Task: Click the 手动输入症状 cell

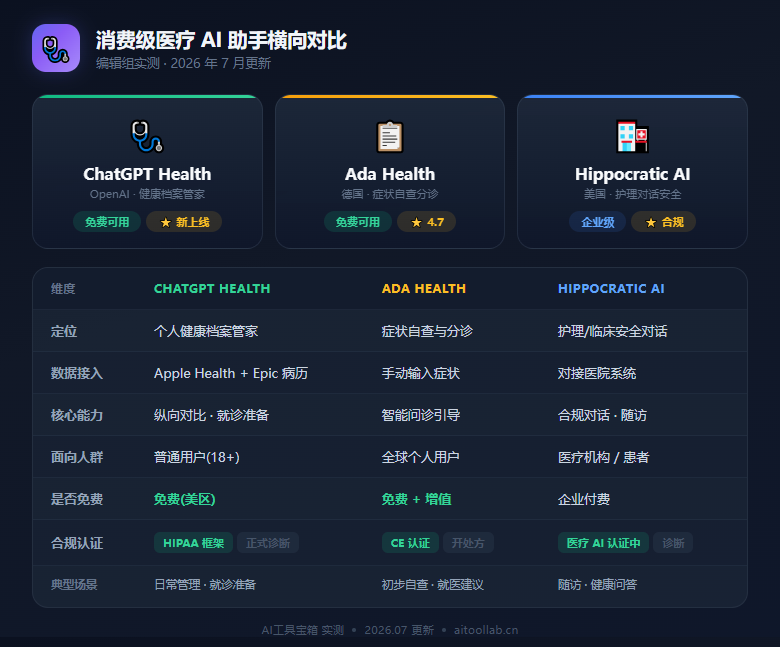Action: click(421, 373)
